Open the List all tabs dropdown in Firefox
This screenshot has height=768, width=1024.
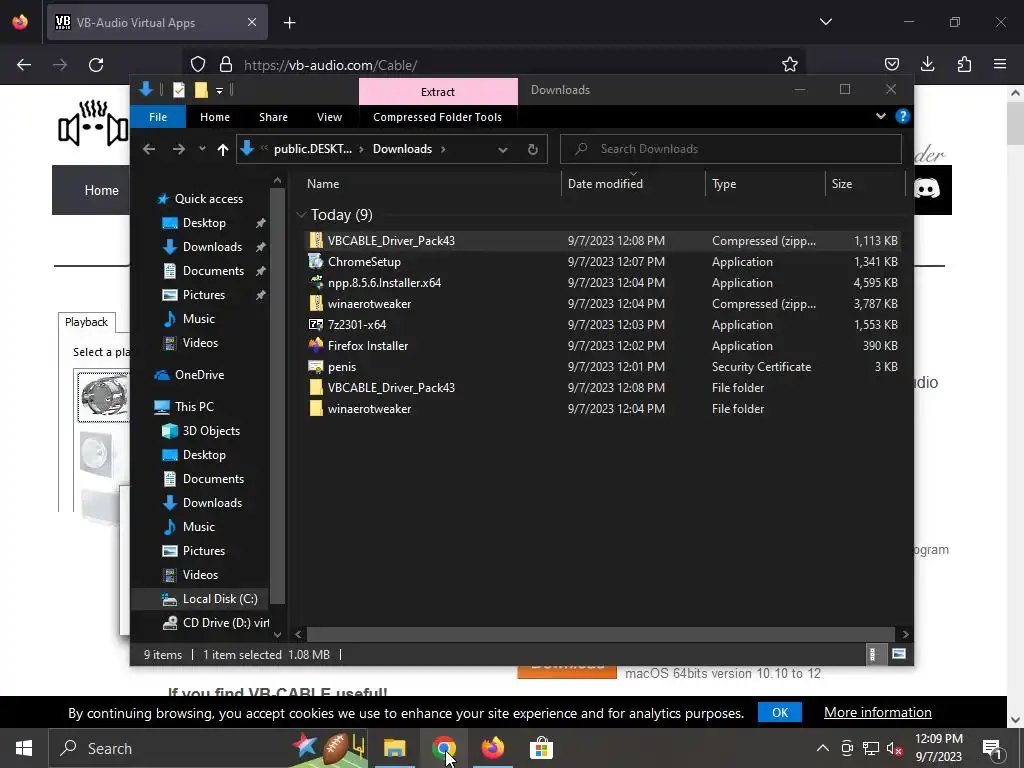pyautogui.click(x=826, y=22)
